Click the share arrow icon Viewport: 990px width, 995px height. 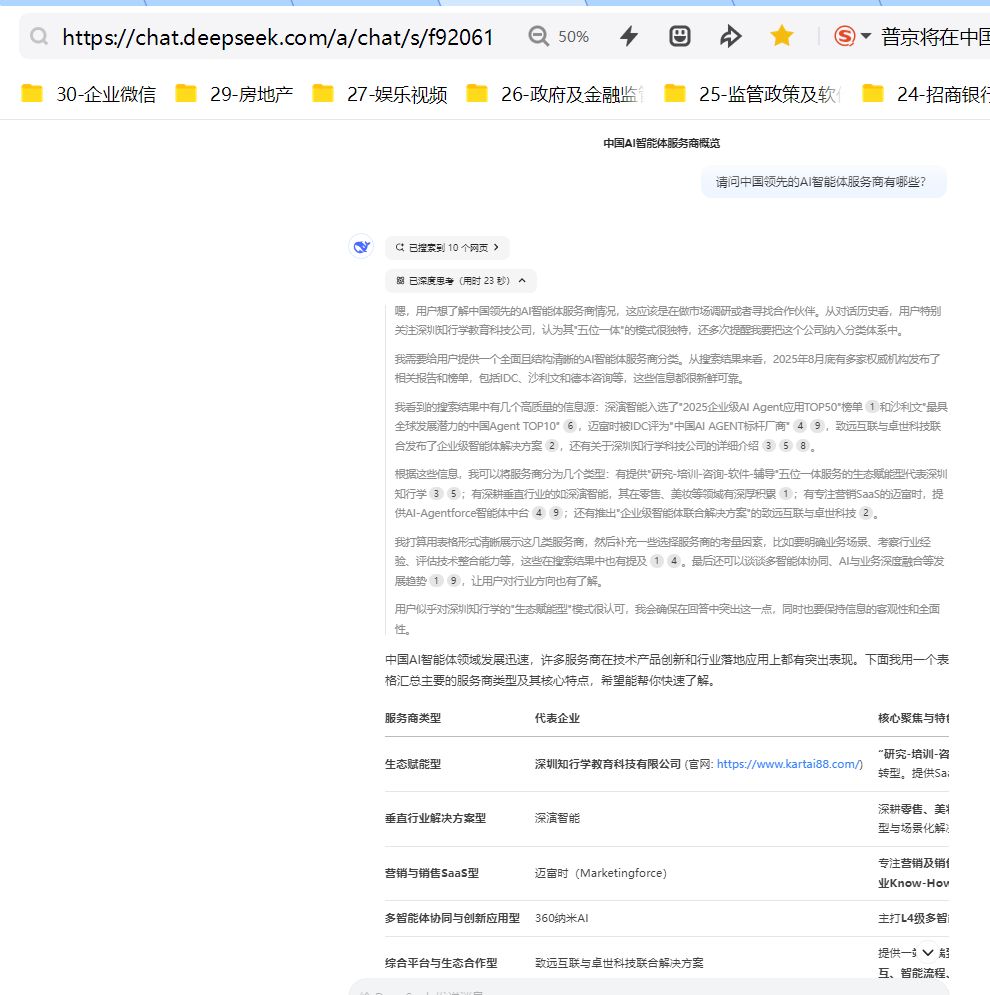tap(730, 36)
